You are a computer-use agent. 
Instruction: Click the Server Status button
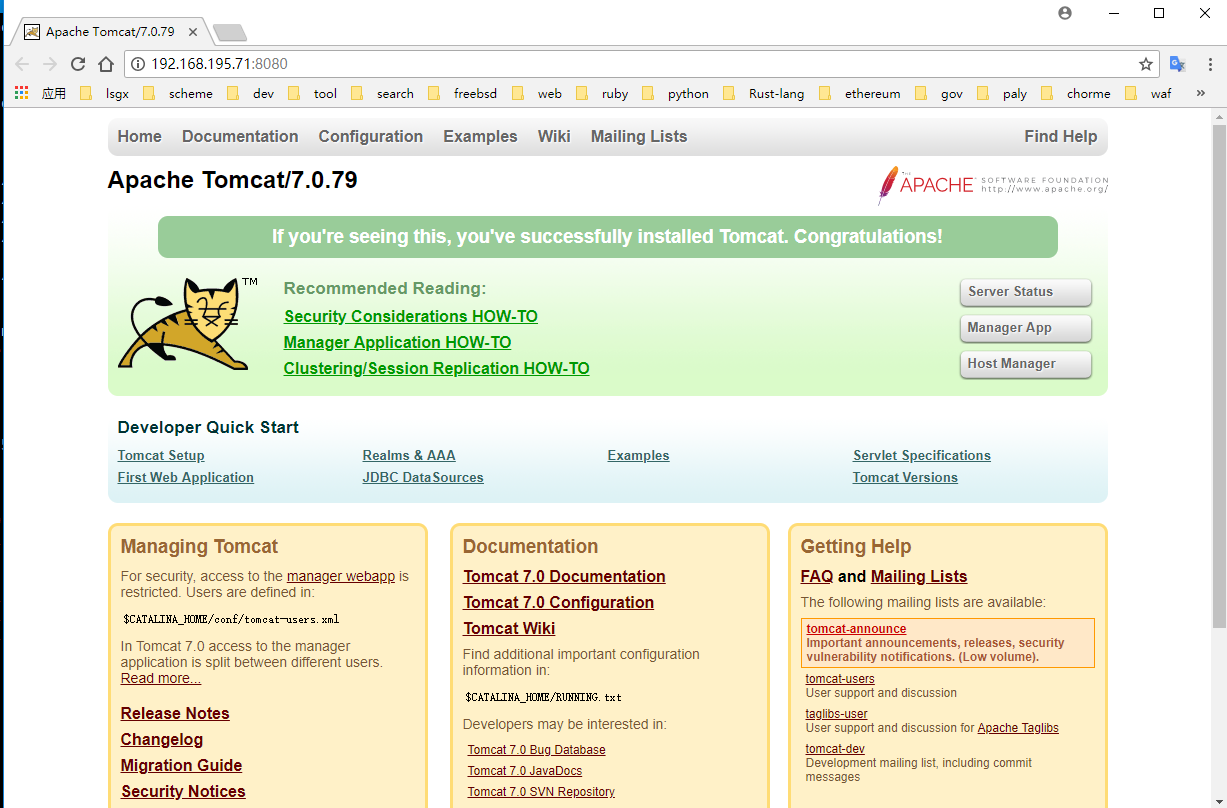pos(1025,292)
